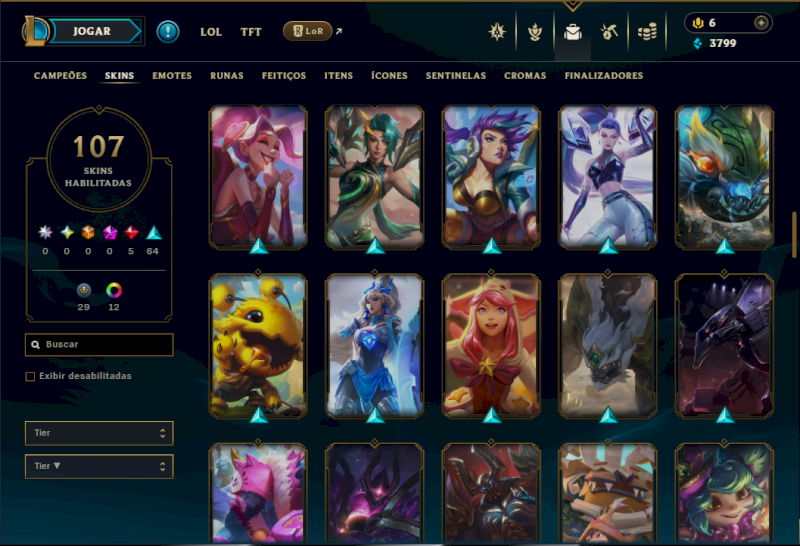
Task: Open the profile laurel icon
Action: (535, 32)
